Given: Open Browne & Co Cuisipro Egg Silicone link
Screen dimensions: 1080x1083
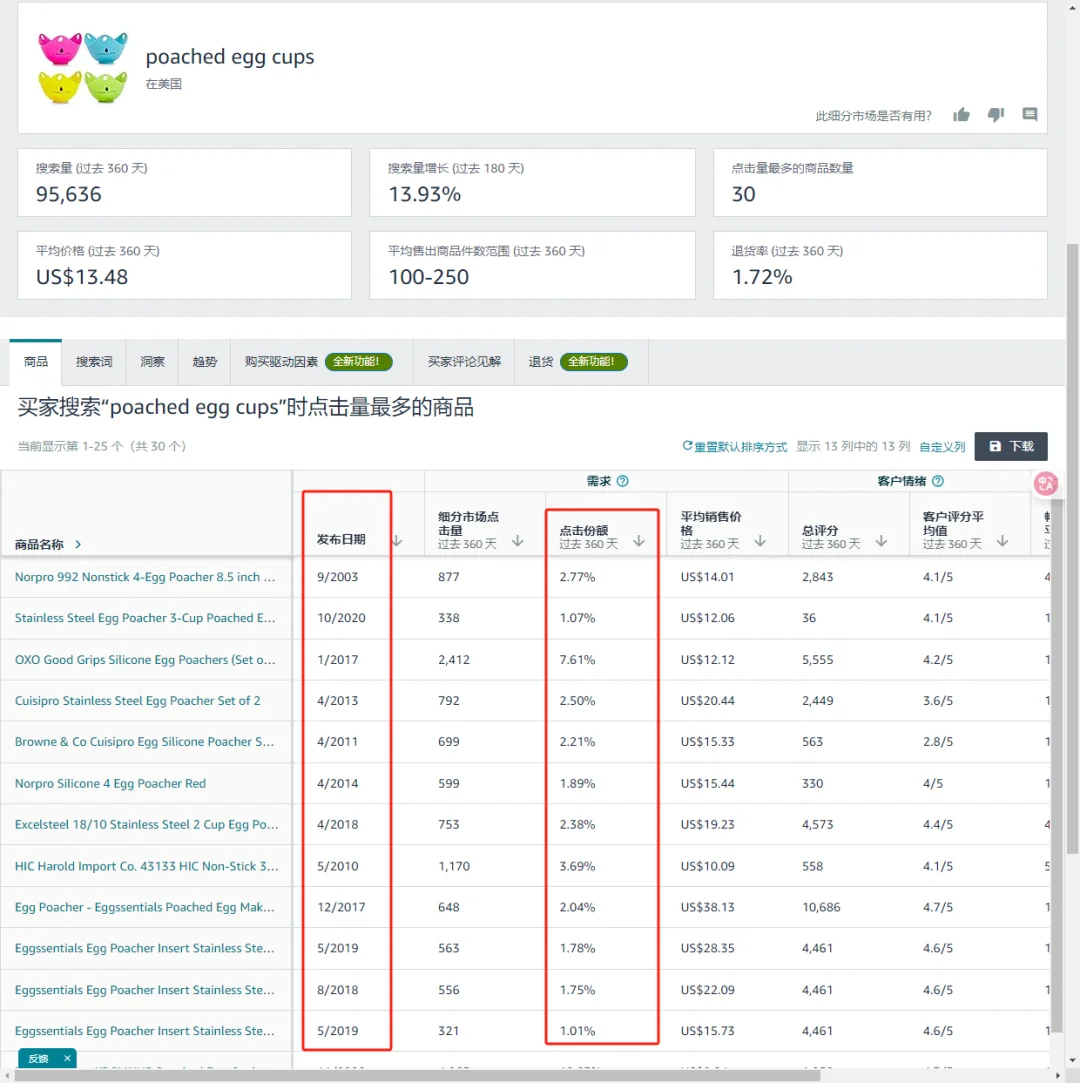Looking at the screenshot, I should (x=144, y=741).
